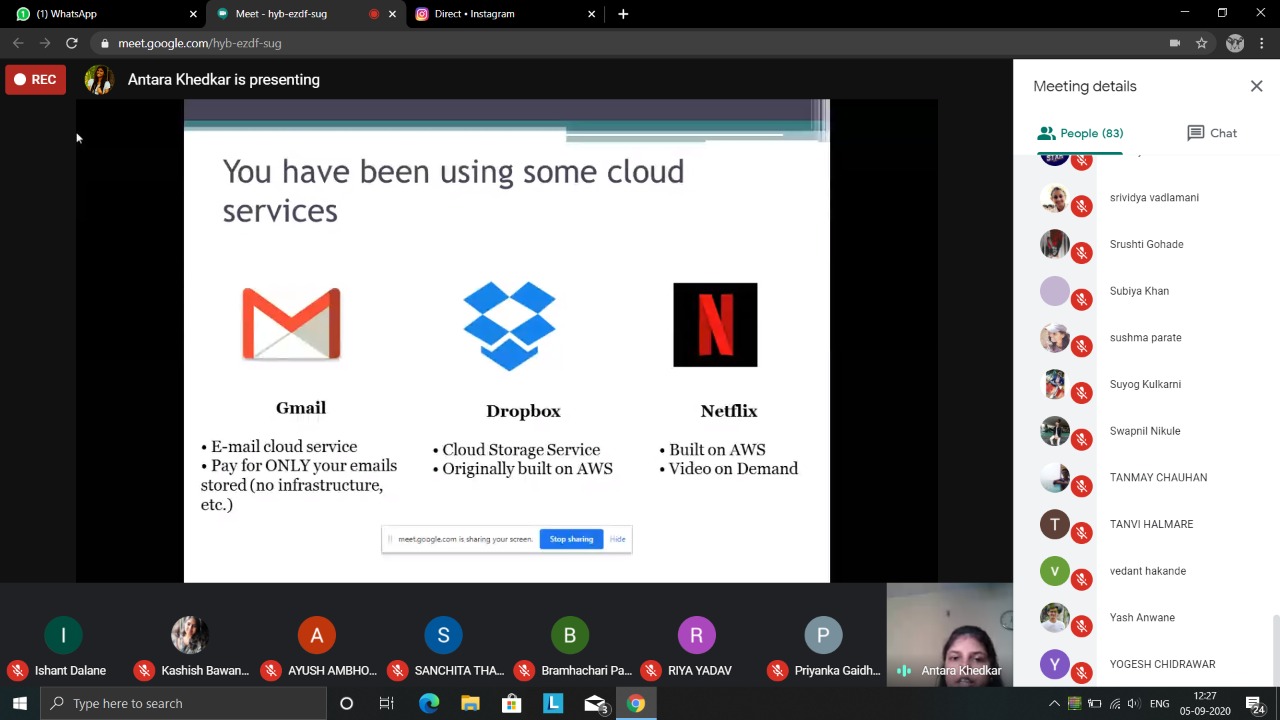Open Cortana from the taskbar
Screen dimensions: 1280x720
pos(346,703)
